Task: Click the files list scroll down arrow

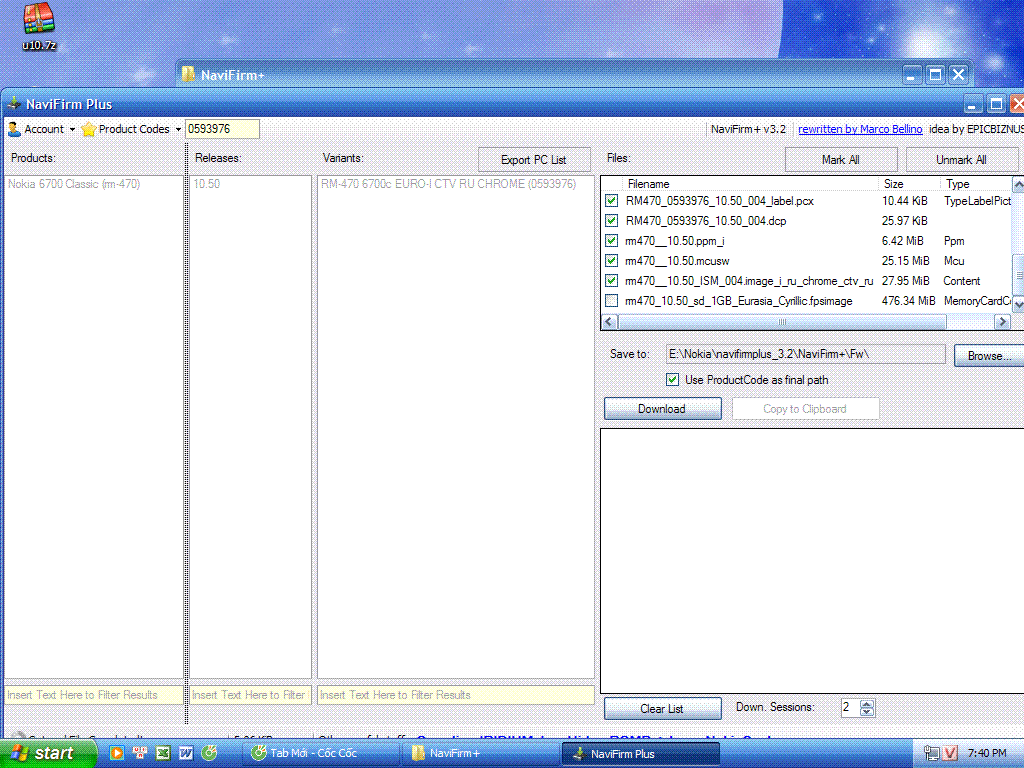Action: coord(1018,306)
